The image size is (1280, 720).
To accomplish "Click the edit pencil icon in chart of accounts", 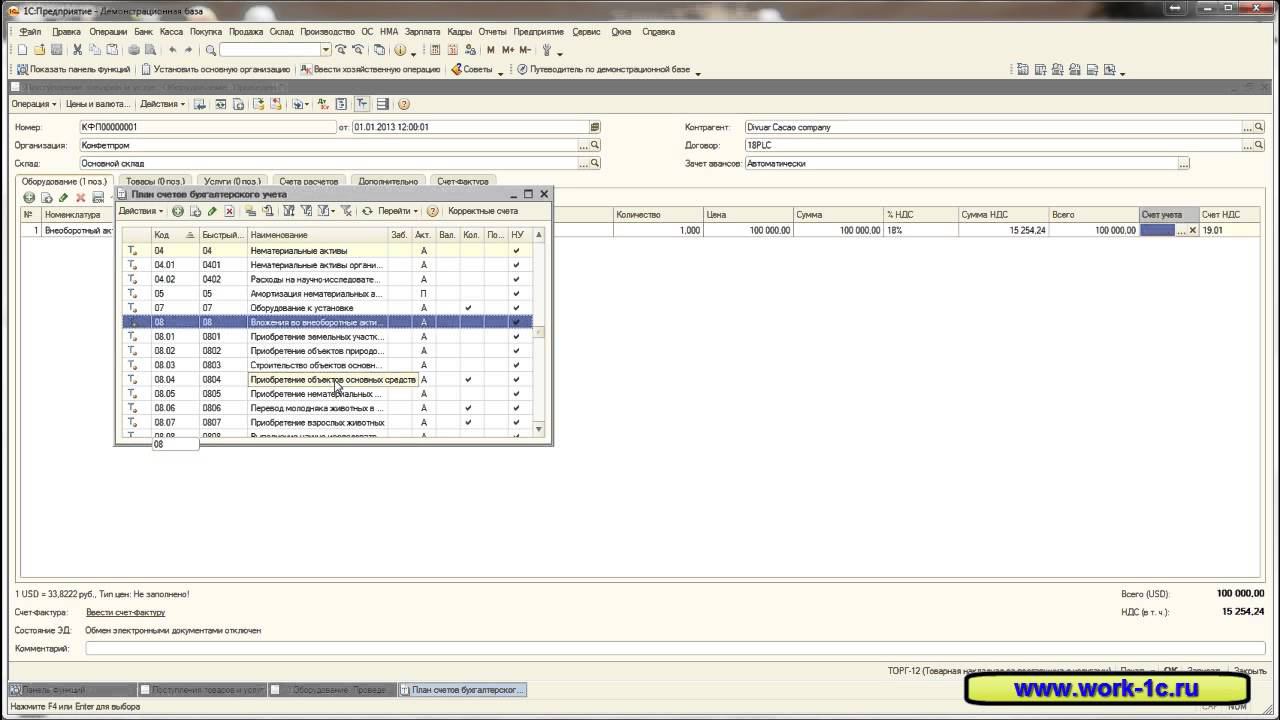I will [x=212, y=211].
